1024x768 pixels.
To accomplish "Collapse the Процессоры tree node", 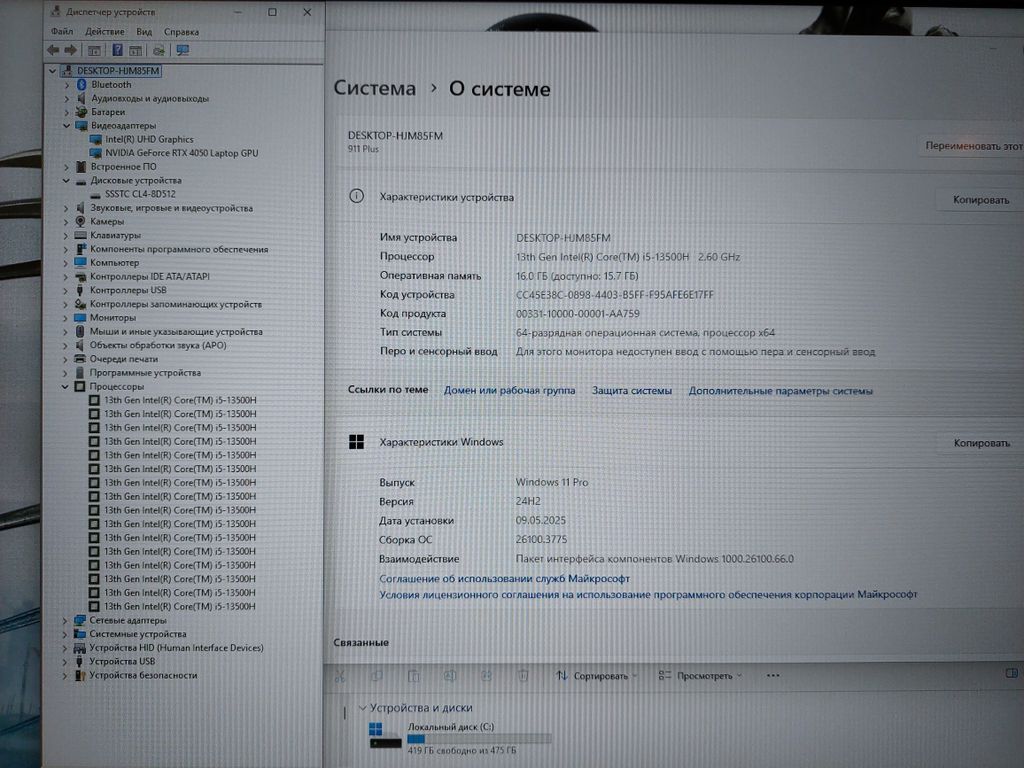I will pos(67,386).
